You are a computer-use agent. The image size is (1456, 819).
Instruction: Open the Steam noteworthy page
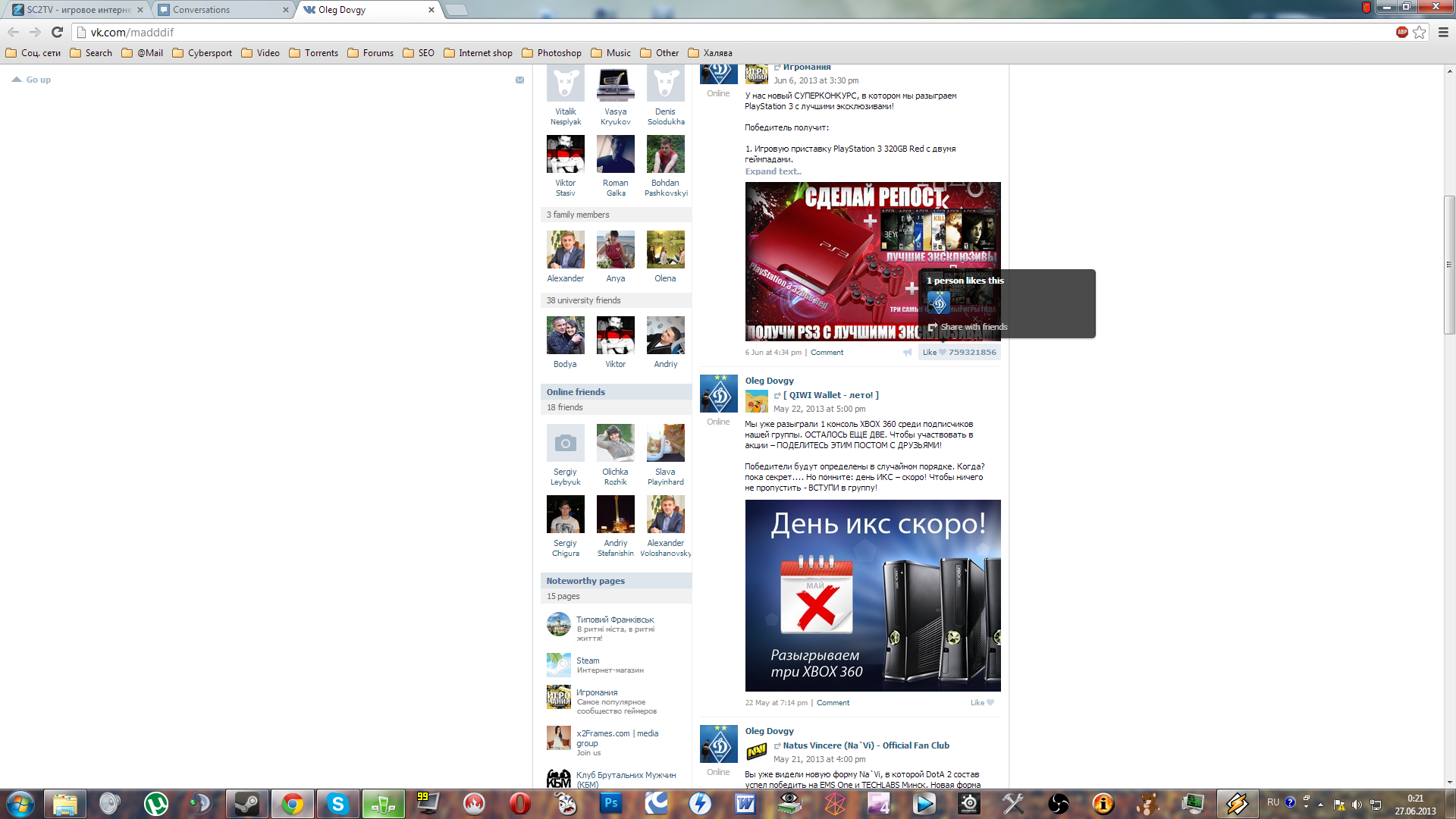pos(588,661)
